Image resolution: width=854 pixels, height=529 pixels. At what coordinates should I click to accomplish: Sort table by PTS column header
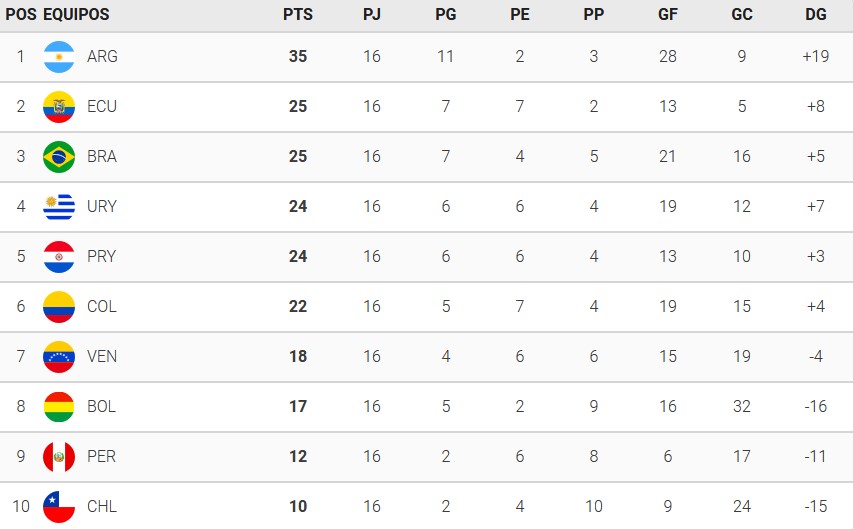298,15
